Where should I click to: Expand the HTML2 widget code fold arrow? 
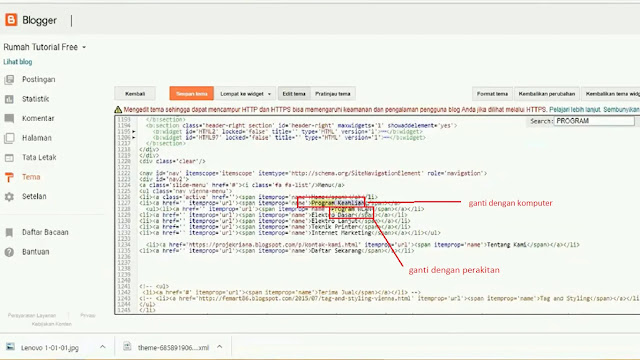134,132
